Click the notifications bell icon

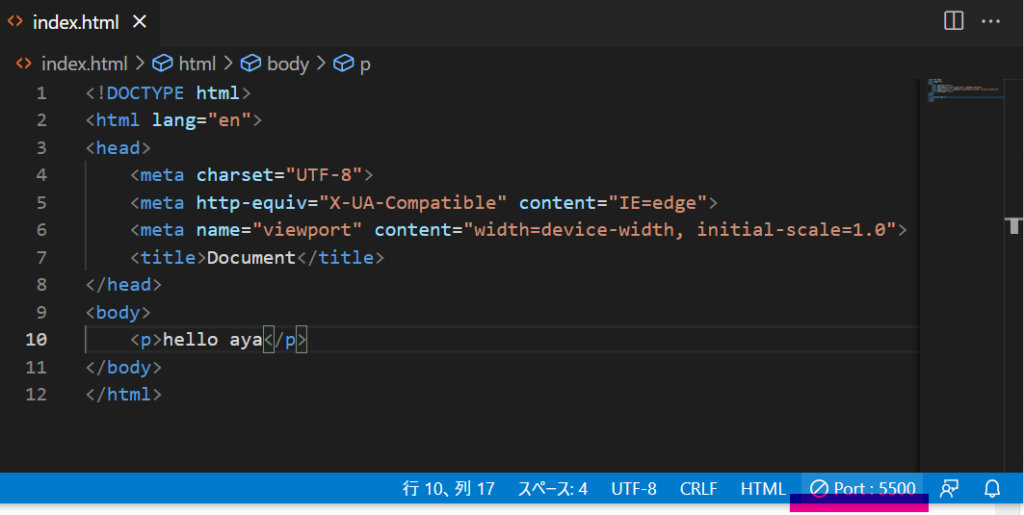(992, 489)
